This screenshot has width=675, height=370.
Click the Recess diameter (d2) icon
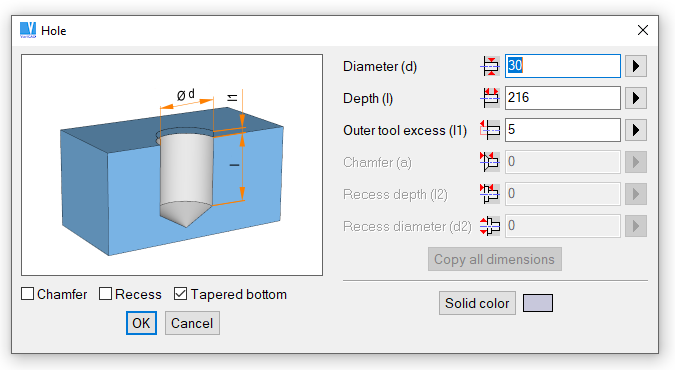pos(490,226)
